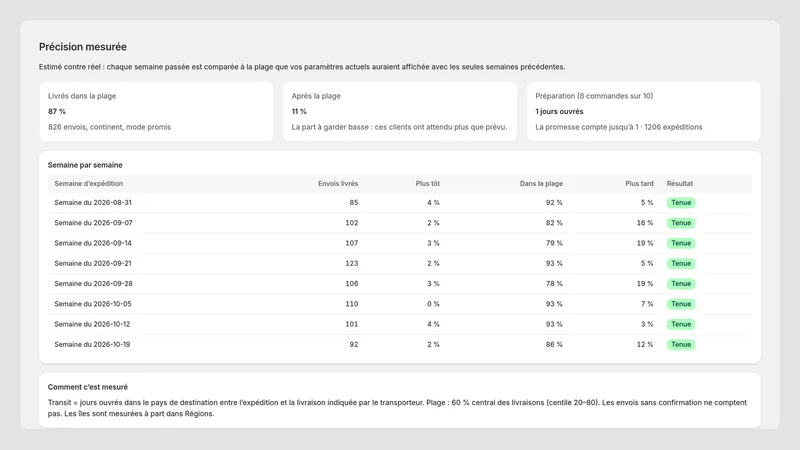Select row 'Semaine du 2026-09-28'
Viewport: 800px width, 450px height.
point(400,284)
